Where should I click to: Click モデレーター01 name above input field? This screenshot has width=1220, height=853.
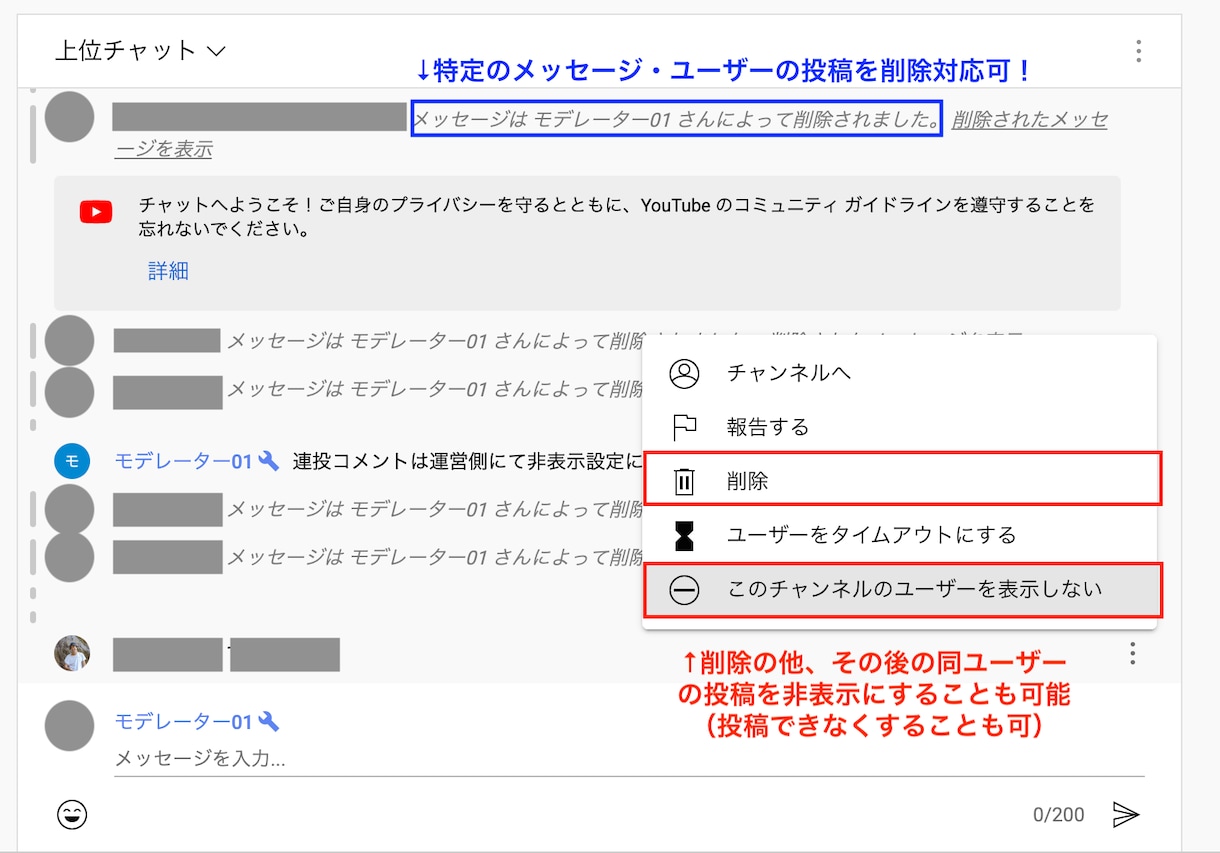[183, 721]
